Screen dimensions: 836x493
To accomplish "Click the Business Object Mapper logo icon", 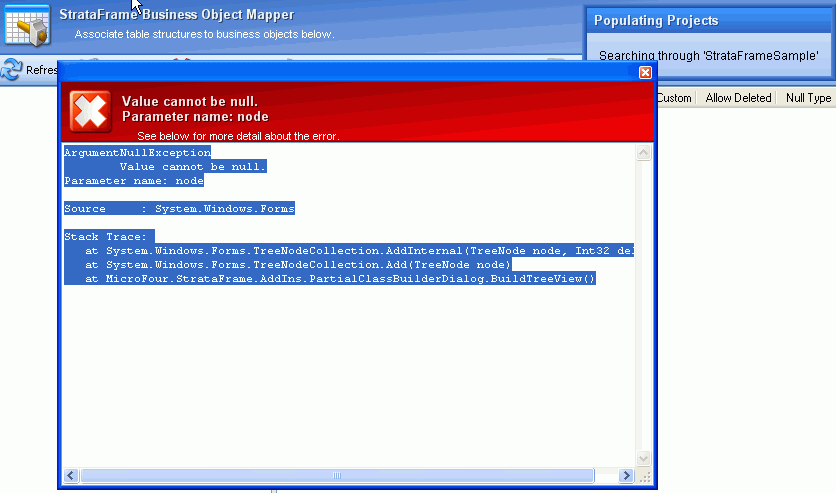I will point(27,25).
